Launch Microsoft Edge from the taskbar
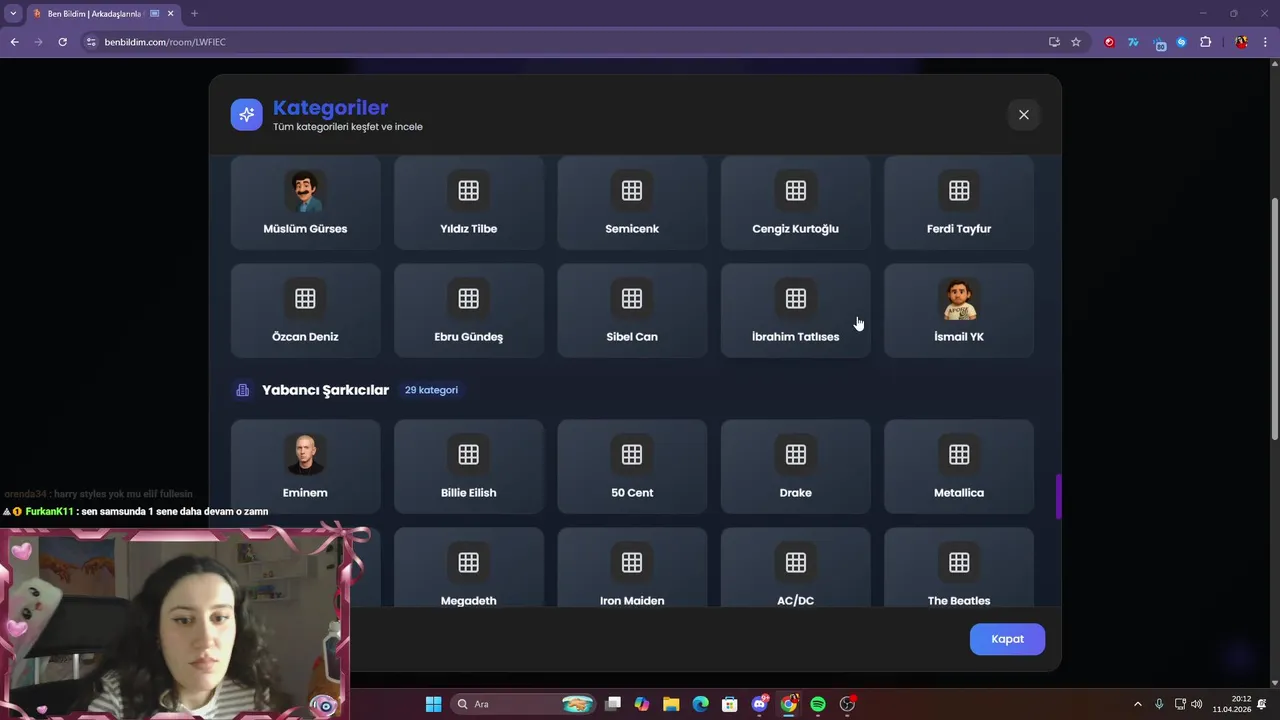The image size is (1280, 720). point(700,704)
